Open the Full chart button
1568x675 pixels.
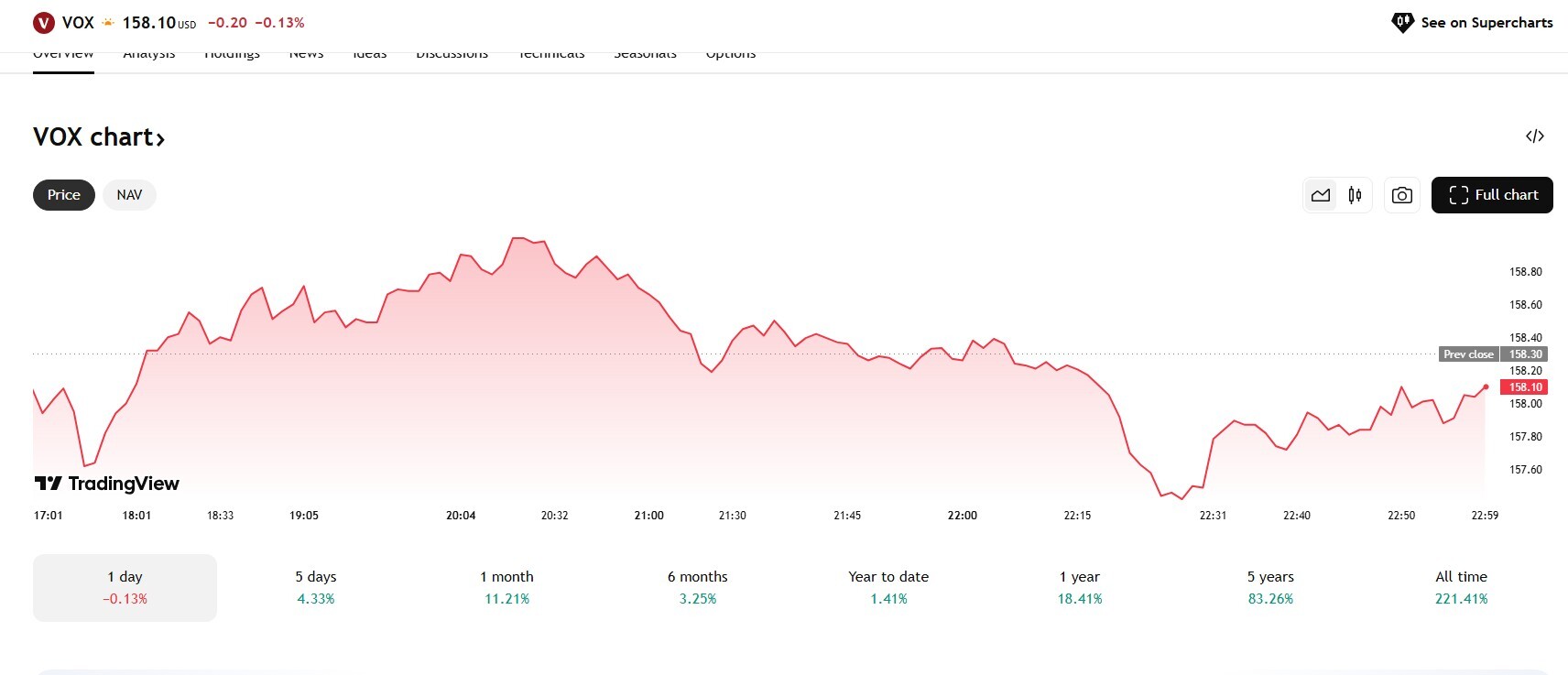point(1491,195)
